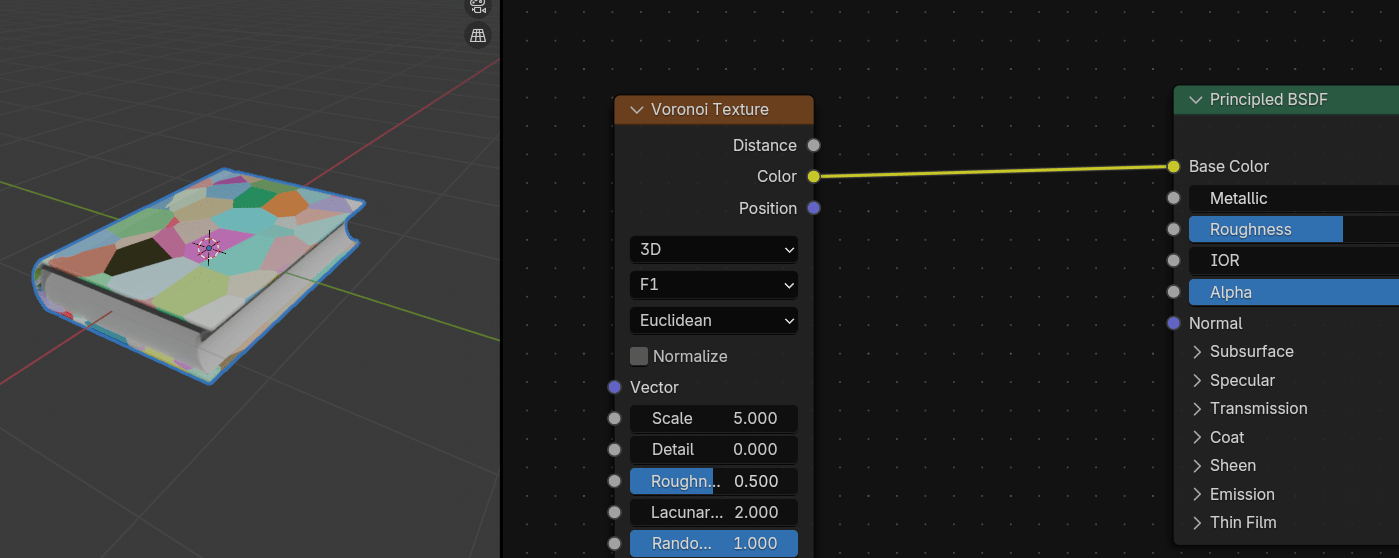The width and height of the screenshot is (1399, 558).
Task: Open the Euclidean distance metric dropdown
Action: tap(713, 321)
